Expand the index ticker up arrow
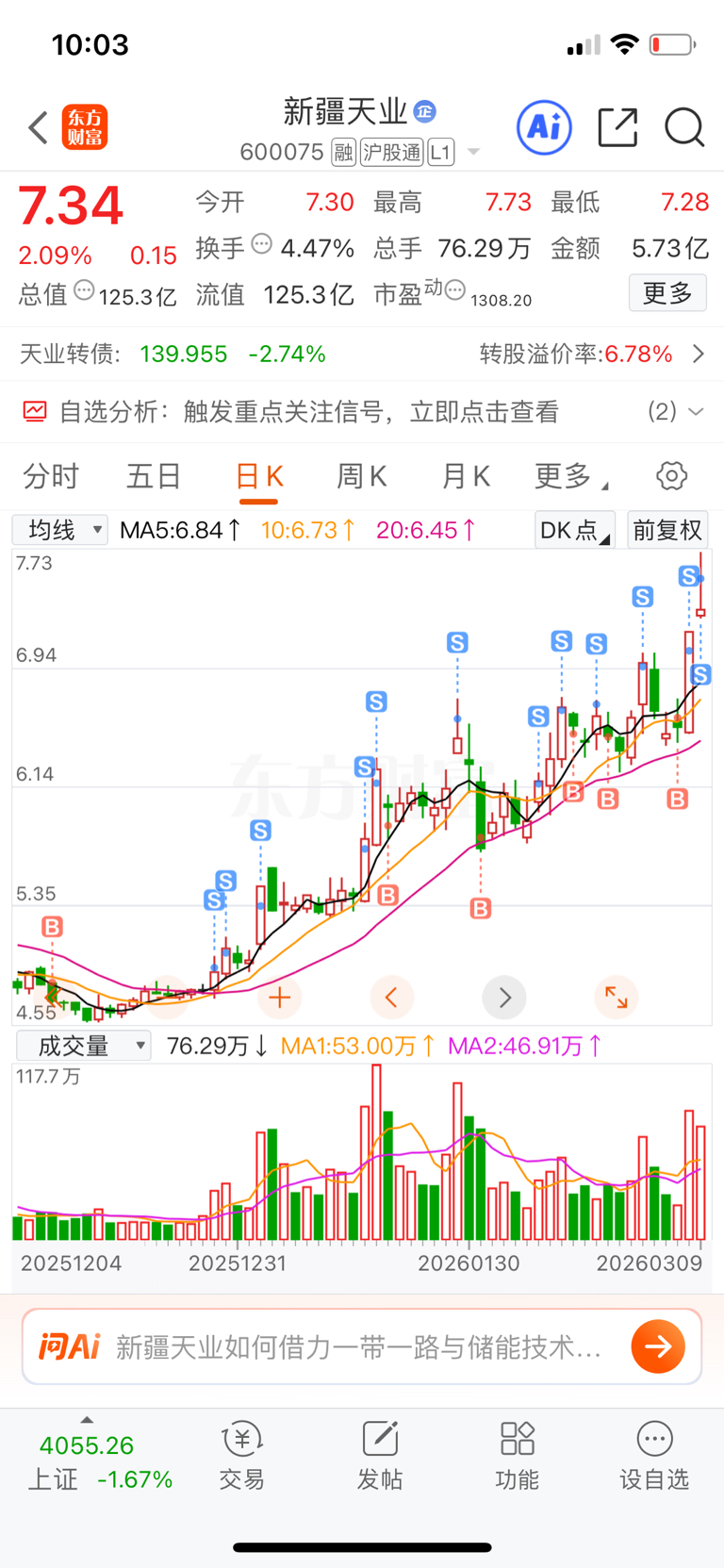The height and width of the screenshot is (1568, 724). pos(87,1420)
